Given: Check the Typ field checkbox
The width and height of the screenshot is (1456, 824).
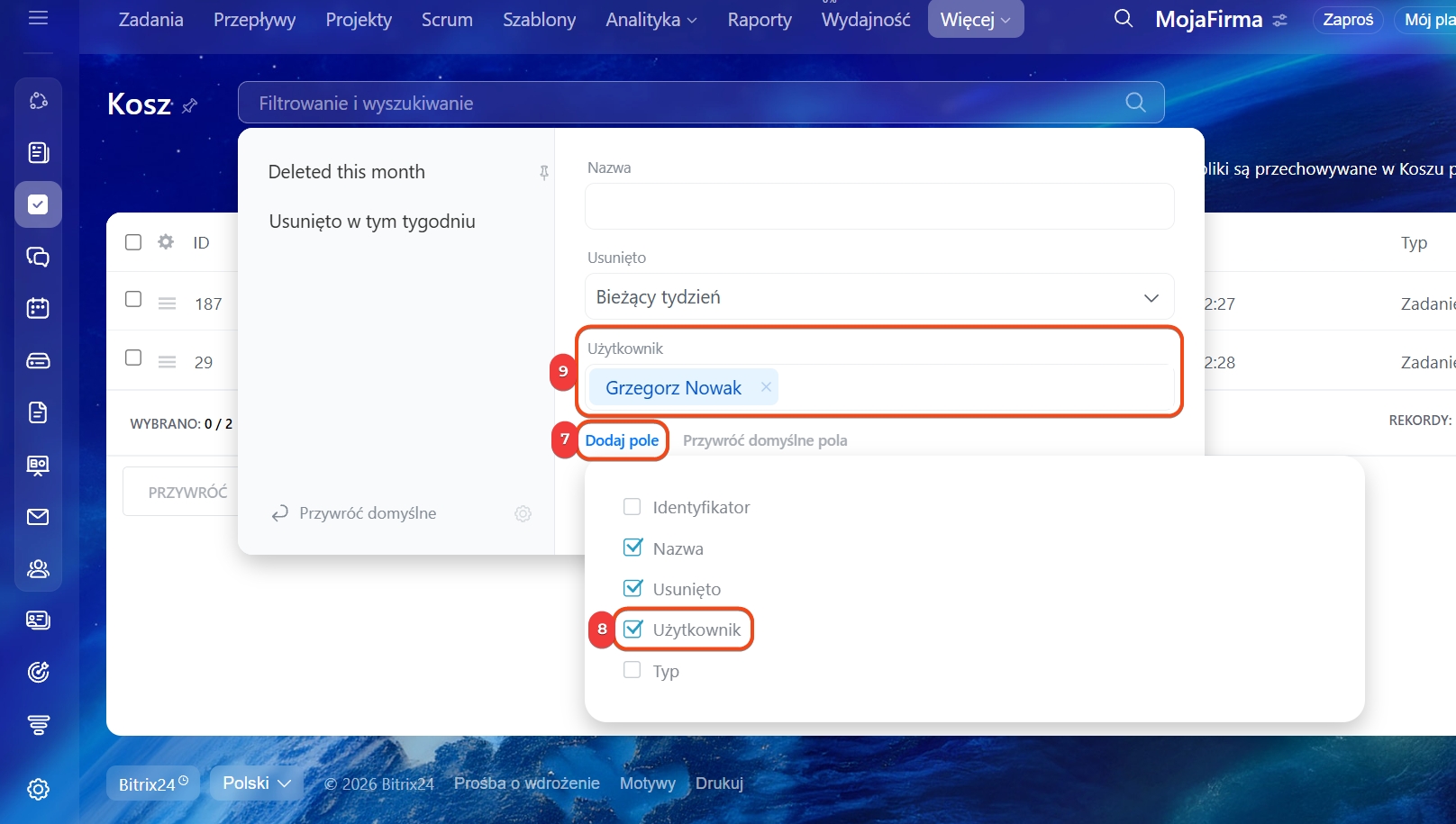Looking at the screenshot, I should pos(632,670).
